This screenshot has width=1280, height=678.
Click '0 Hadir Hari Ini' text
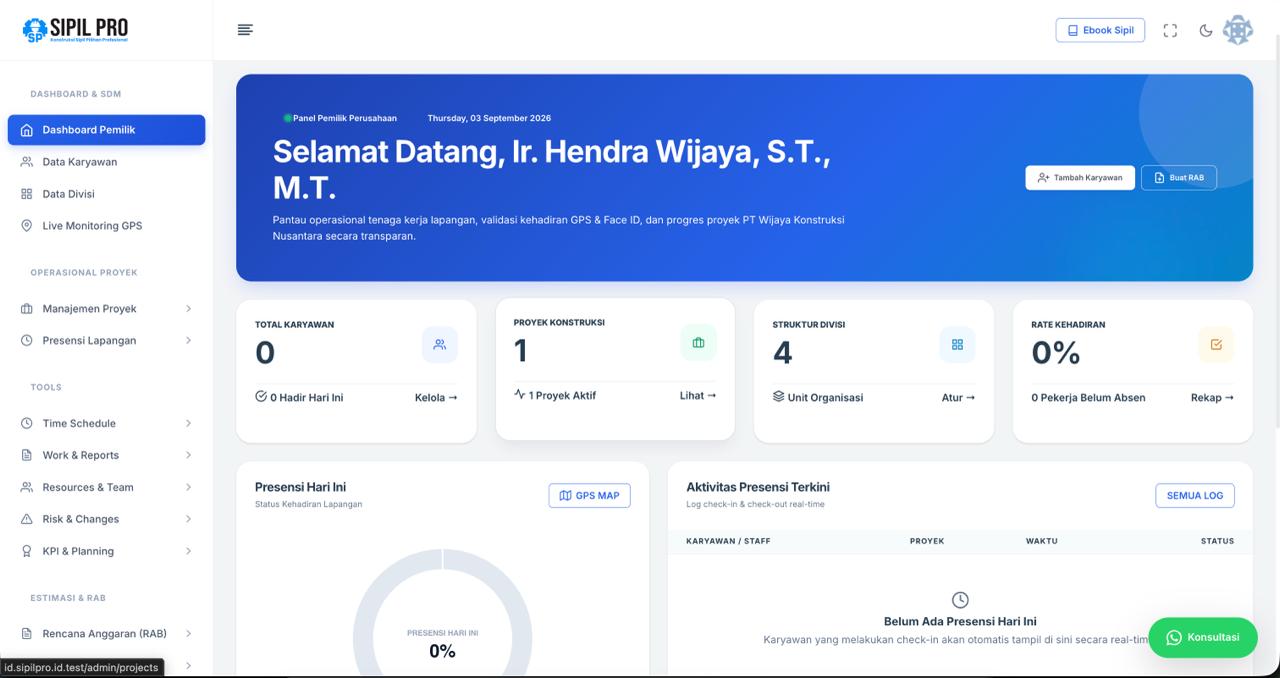(306, 398)
